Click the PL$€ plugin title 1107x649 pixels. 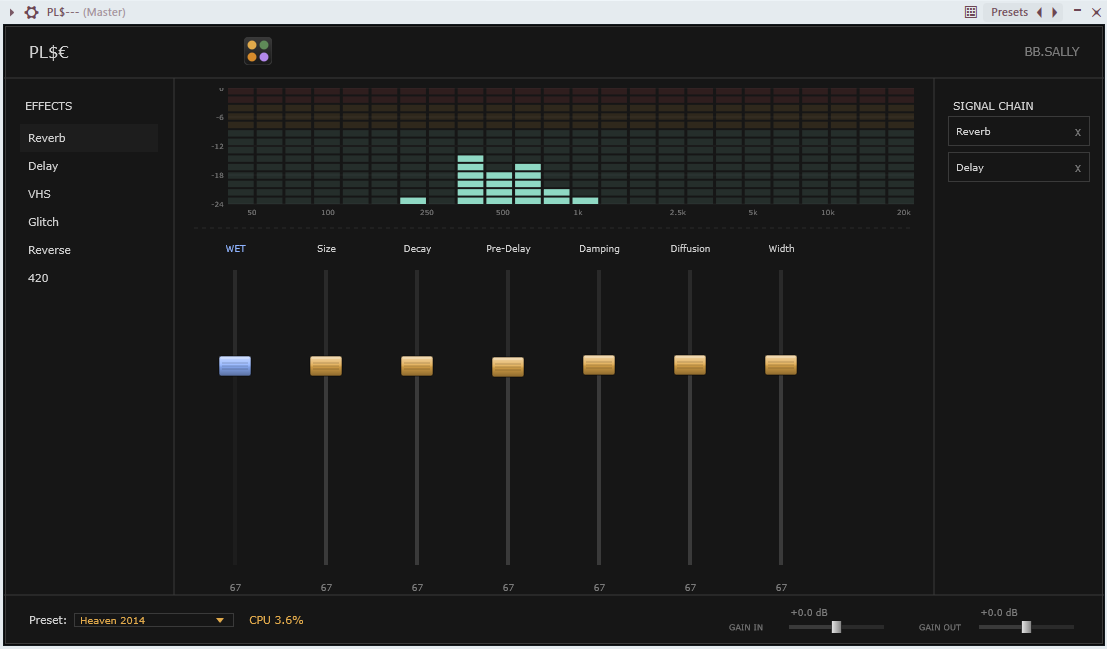point(49,52)
